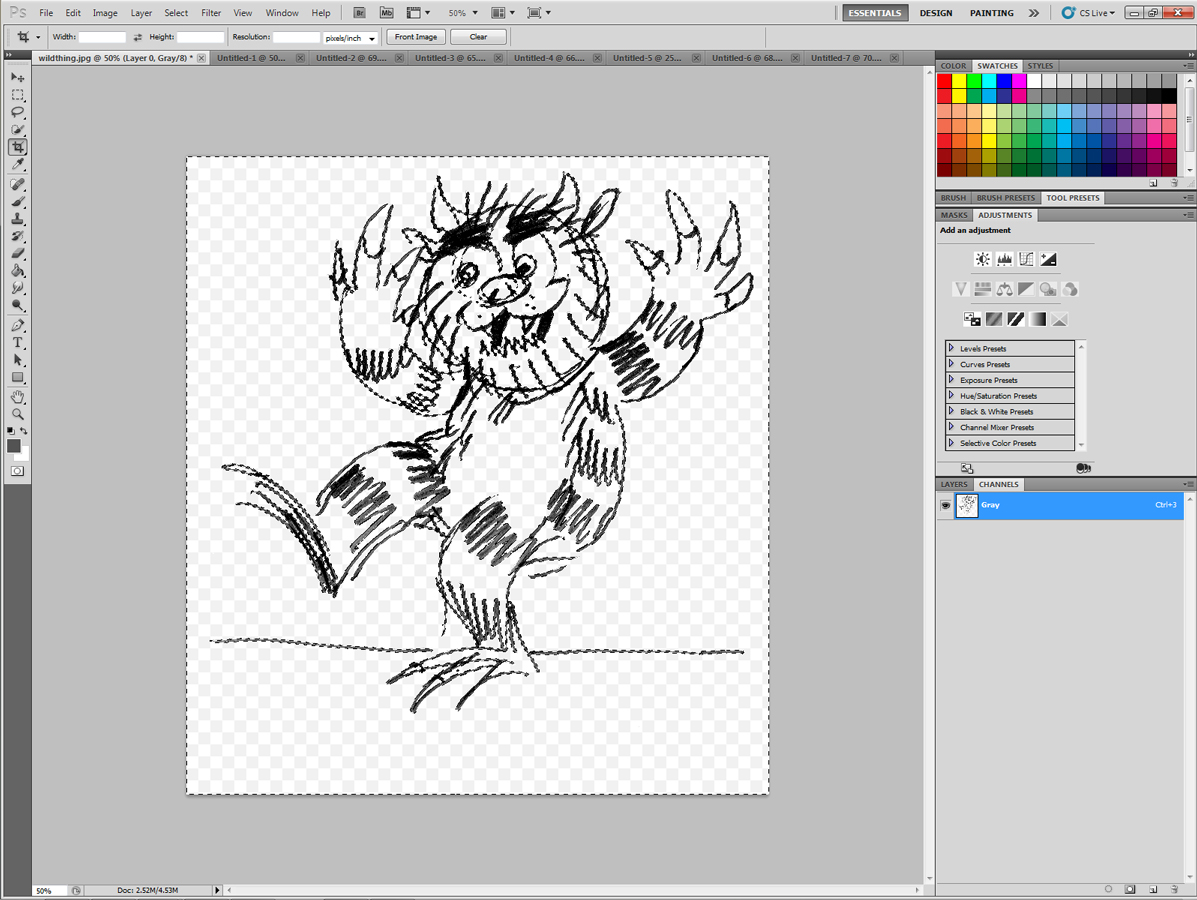Image resolution: width=1197 pixels, height=900 pixels.
Task: Click the Clear button
Action: click(x=479, y=37)
